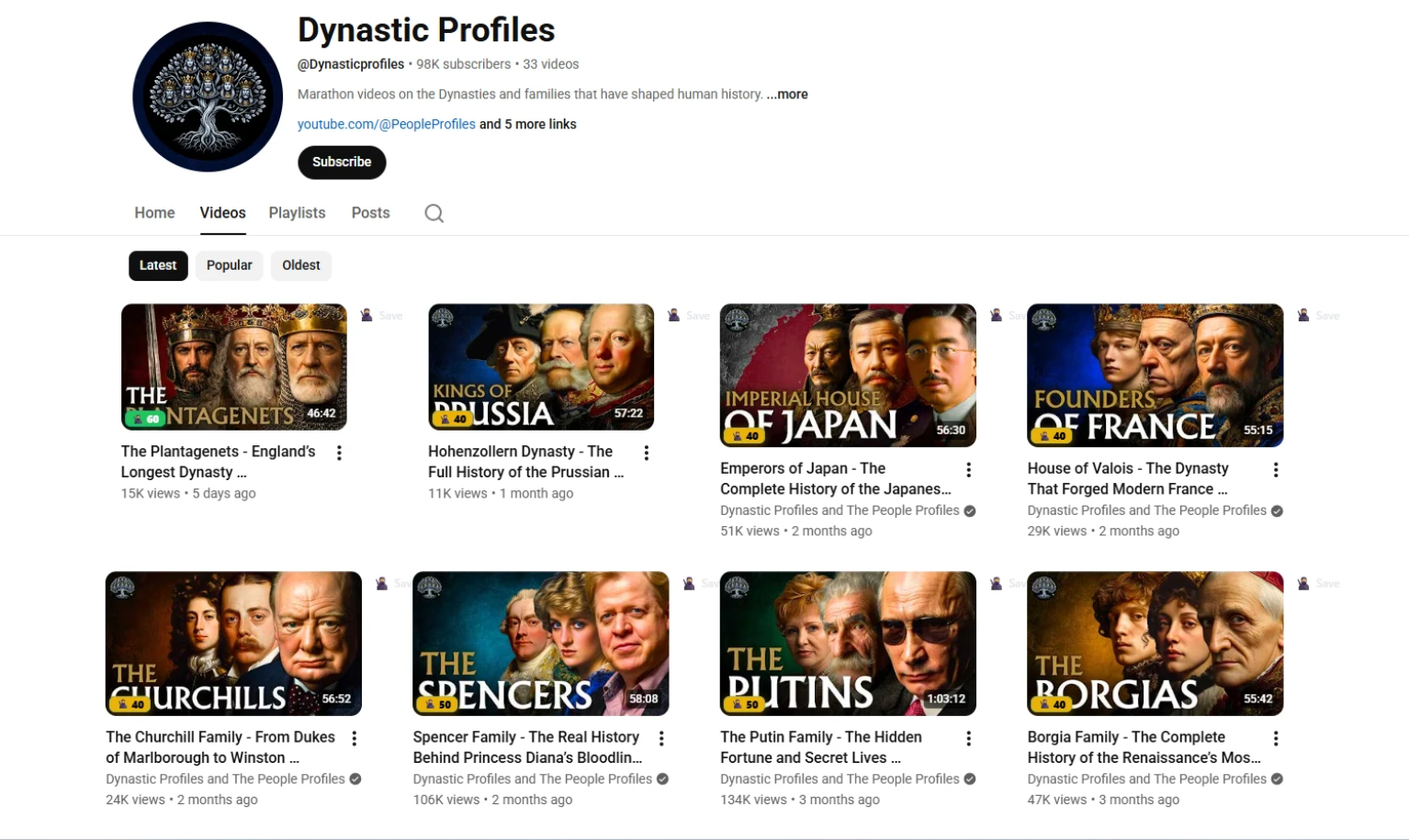Open options menu for Emperors of Japan video
This screenshot has width=1409, height=840.
[969, 469]
